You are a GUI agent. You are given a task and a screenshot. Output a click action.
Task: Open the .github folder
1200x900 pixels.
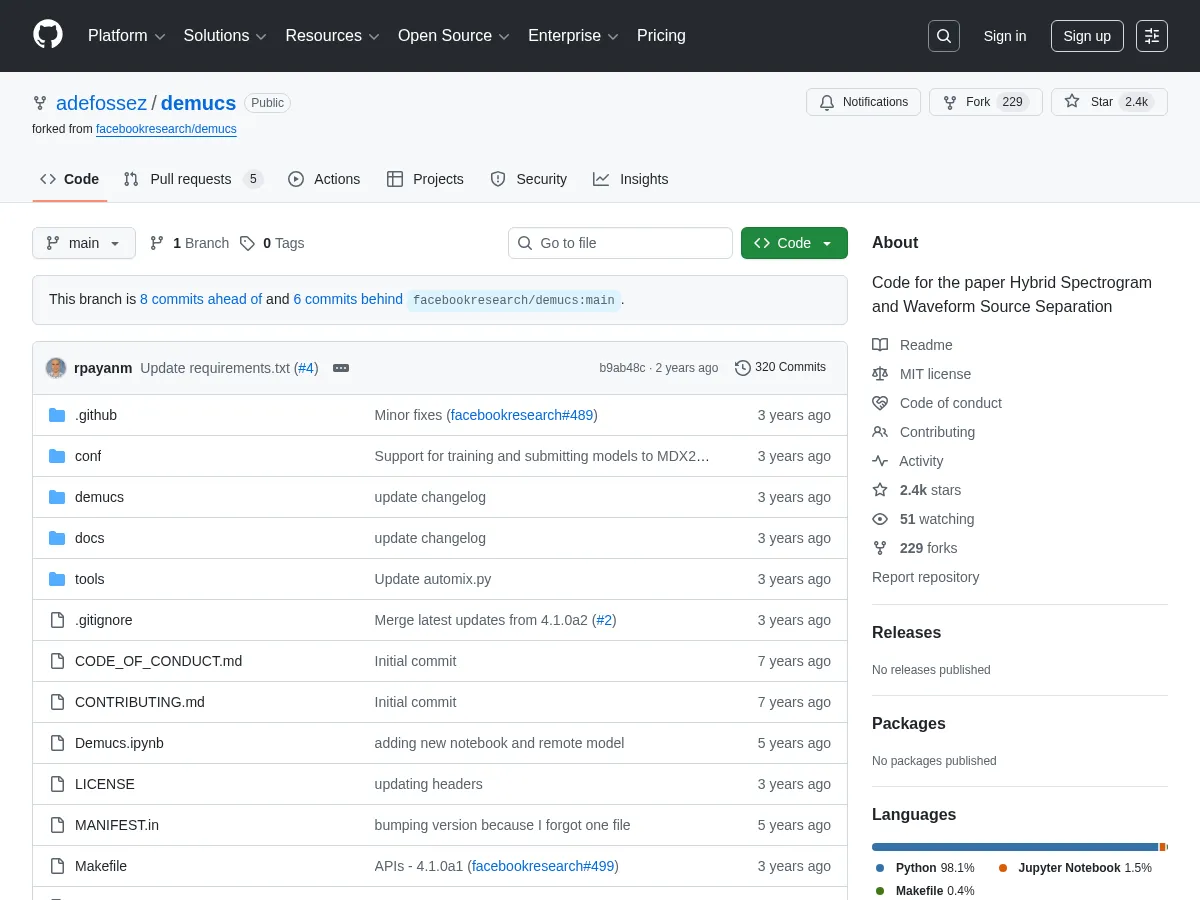click(x=96, y=415)
